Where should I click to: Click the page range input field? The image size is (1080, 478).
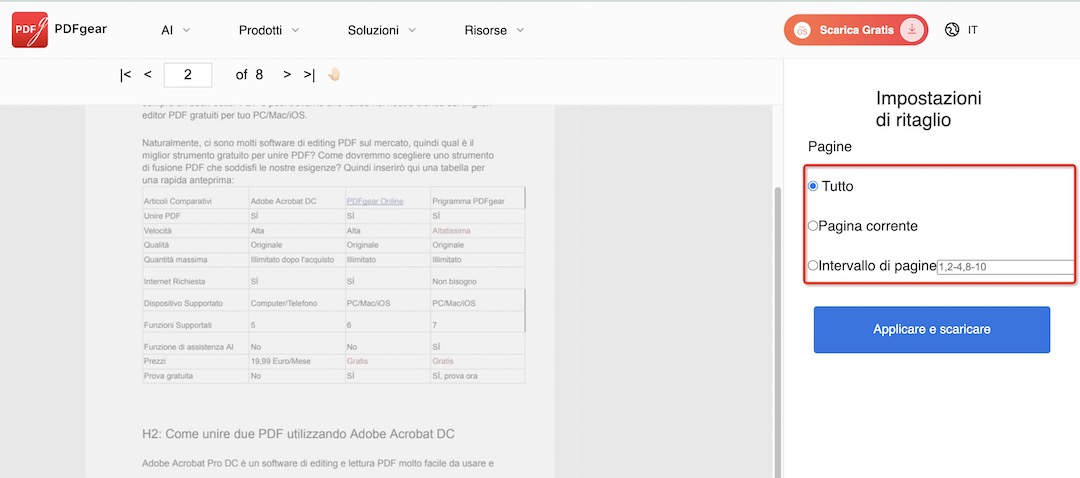(1004, 267)
